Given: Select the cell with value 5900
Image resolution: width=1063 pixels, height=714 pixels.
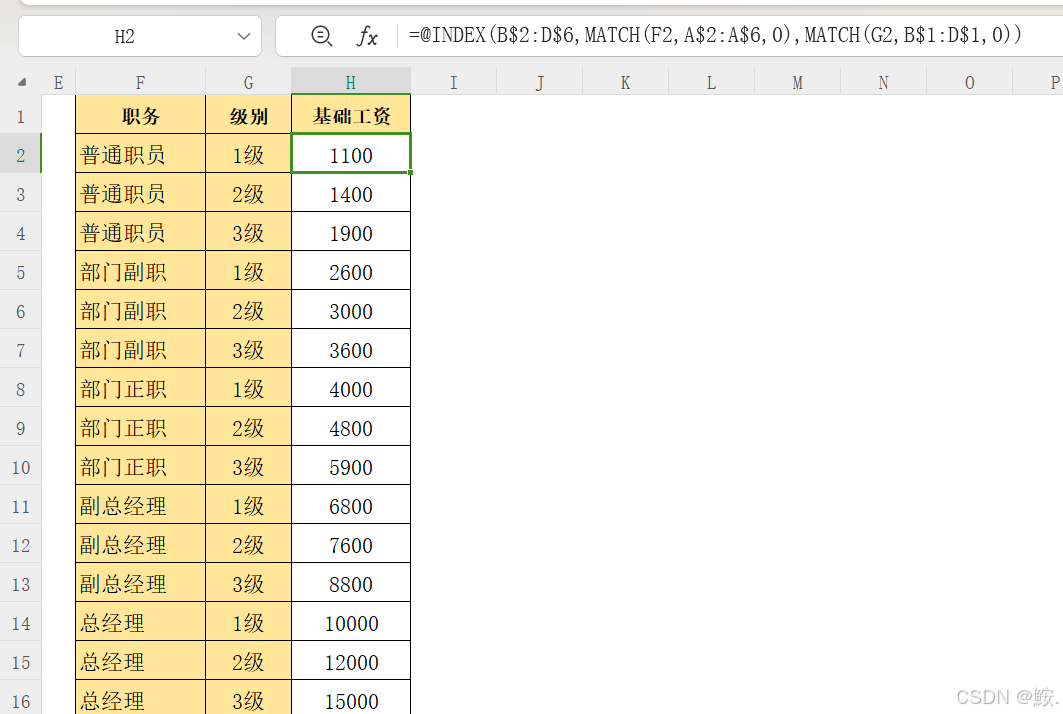Looking at the screenshot, I should point(351,466).
